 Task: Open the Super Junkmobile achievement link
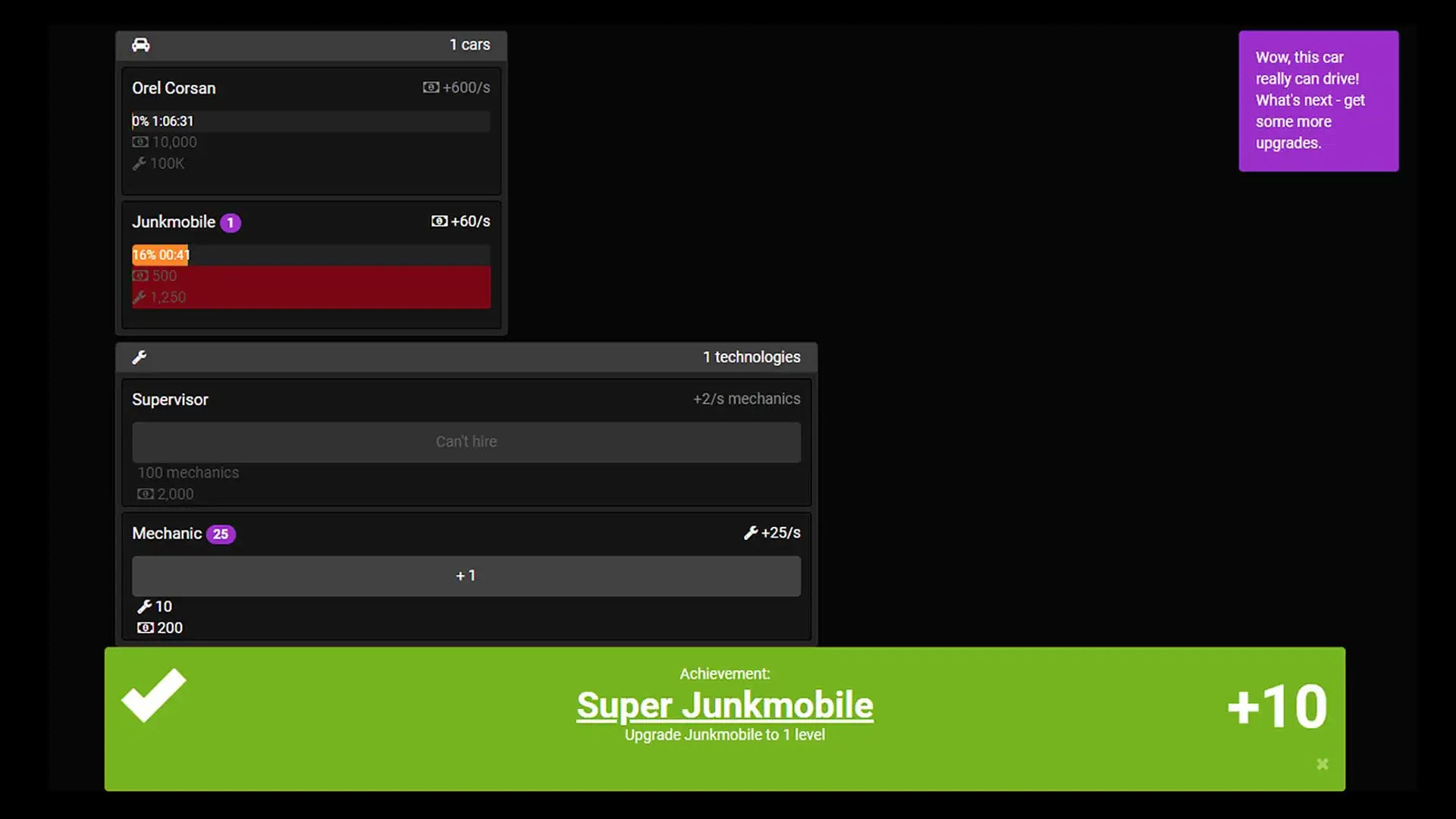(x=724, y=705)
